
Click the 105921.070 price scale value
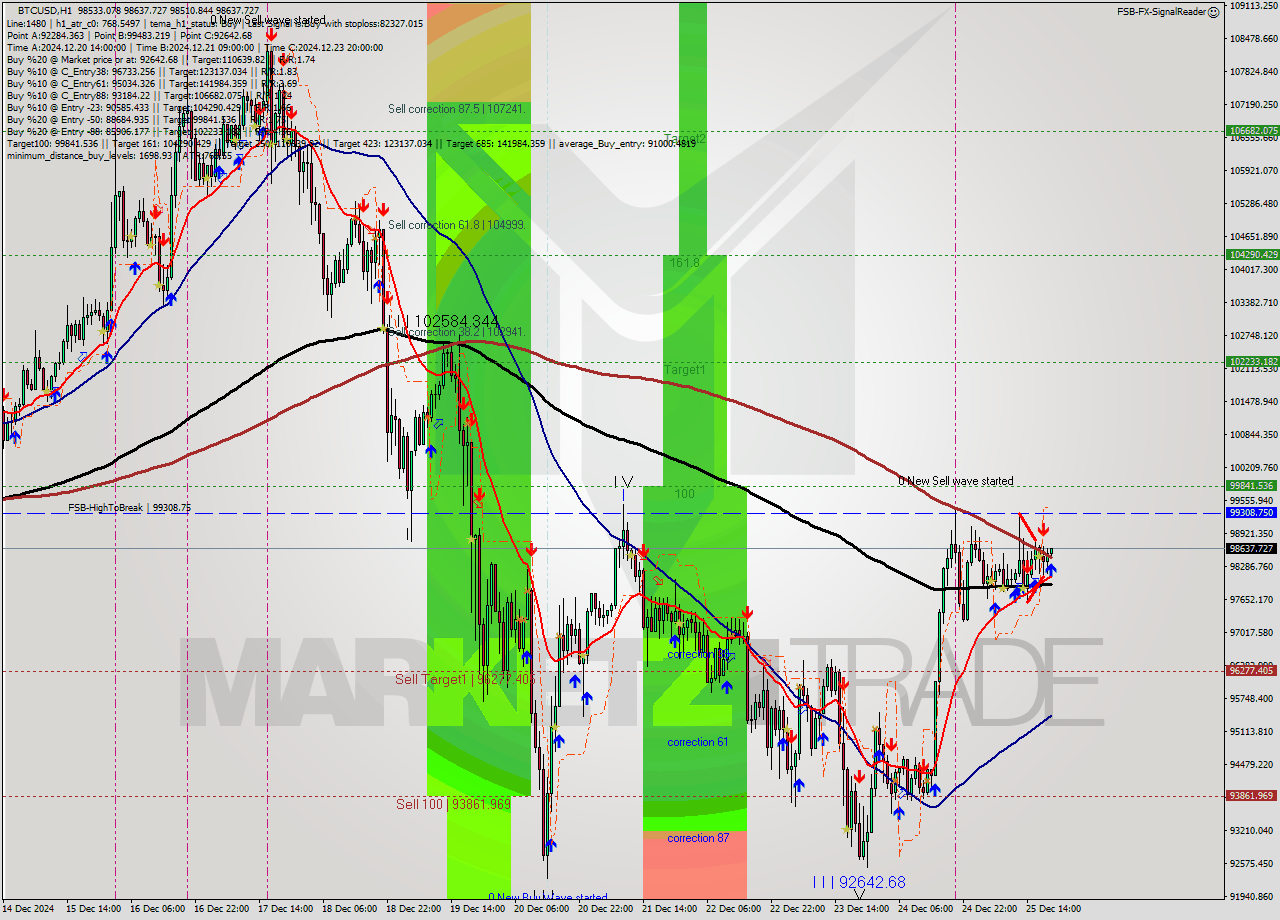pos(1253,170)
